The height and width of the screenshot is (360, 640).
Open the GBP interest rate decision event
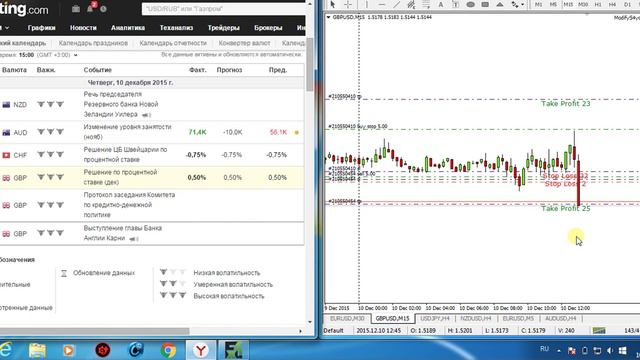click(x=120, y=177)
